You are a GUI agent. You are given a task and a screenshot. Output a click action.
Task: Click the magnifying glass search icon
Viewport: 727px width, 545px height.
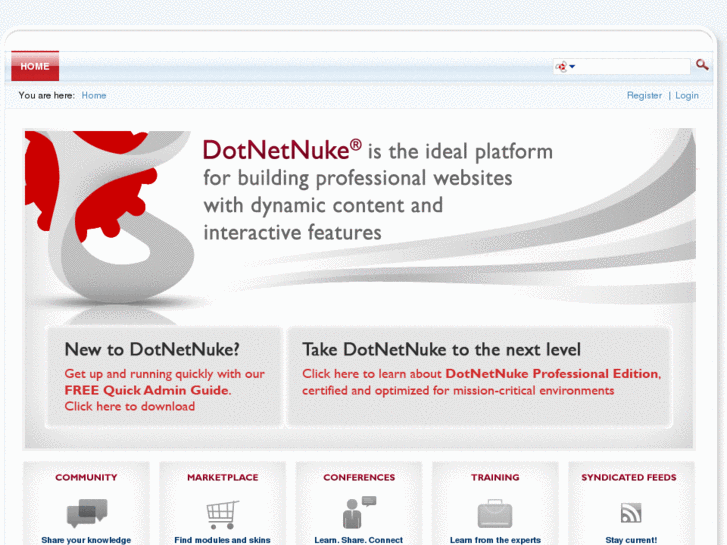tap(702, 65)
